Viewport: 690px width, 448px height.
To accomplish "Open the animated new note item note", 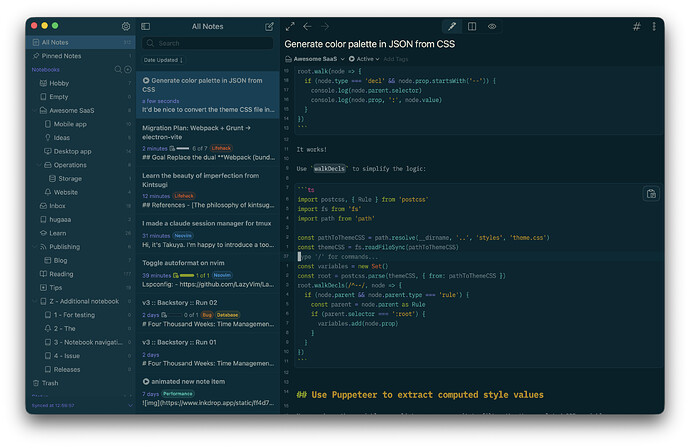I will (x=208, y=393).
